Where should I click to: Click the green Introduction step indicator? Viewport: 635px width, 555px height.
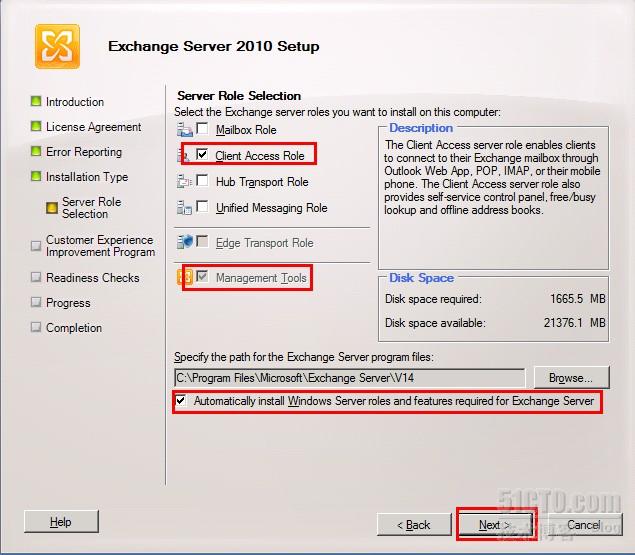36,101
